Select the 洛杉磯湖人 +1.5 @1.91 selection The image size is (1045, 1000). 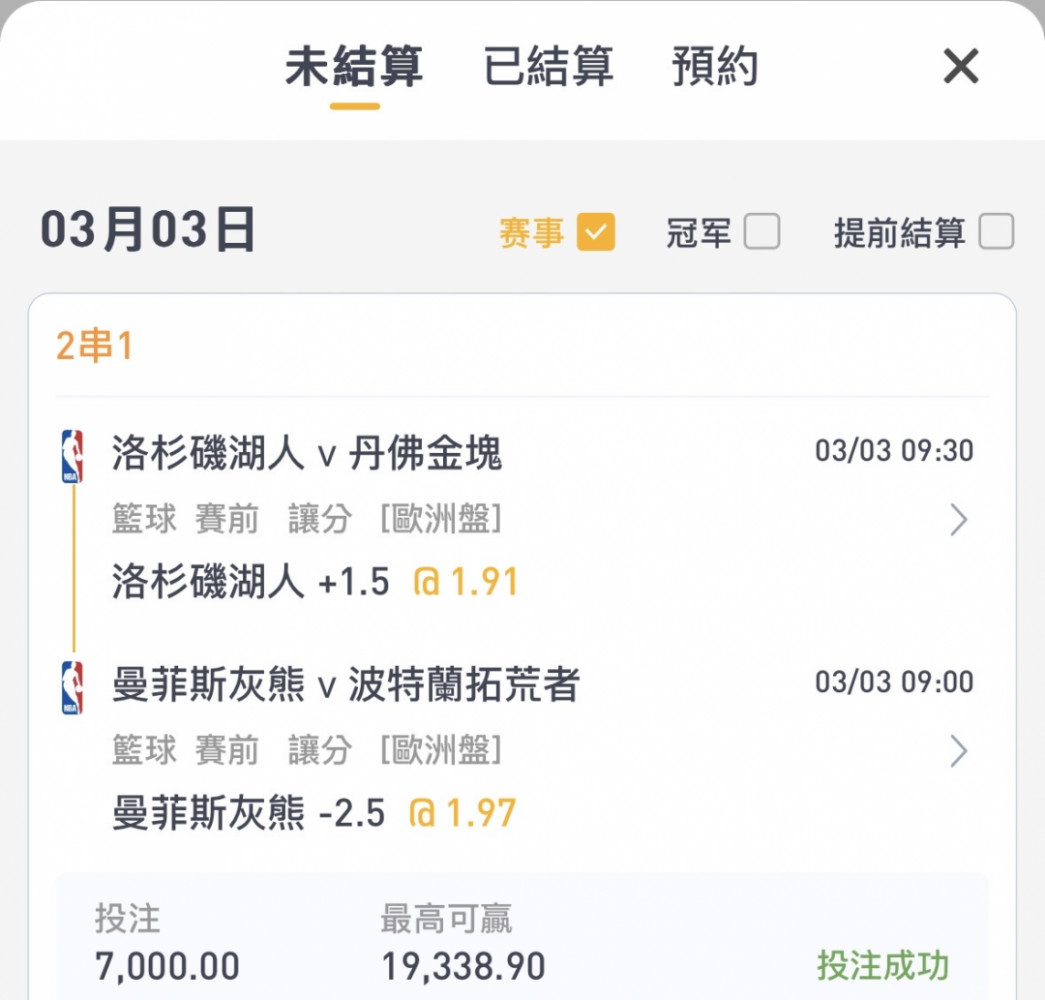pyautogui.click(x=315, y=581)
